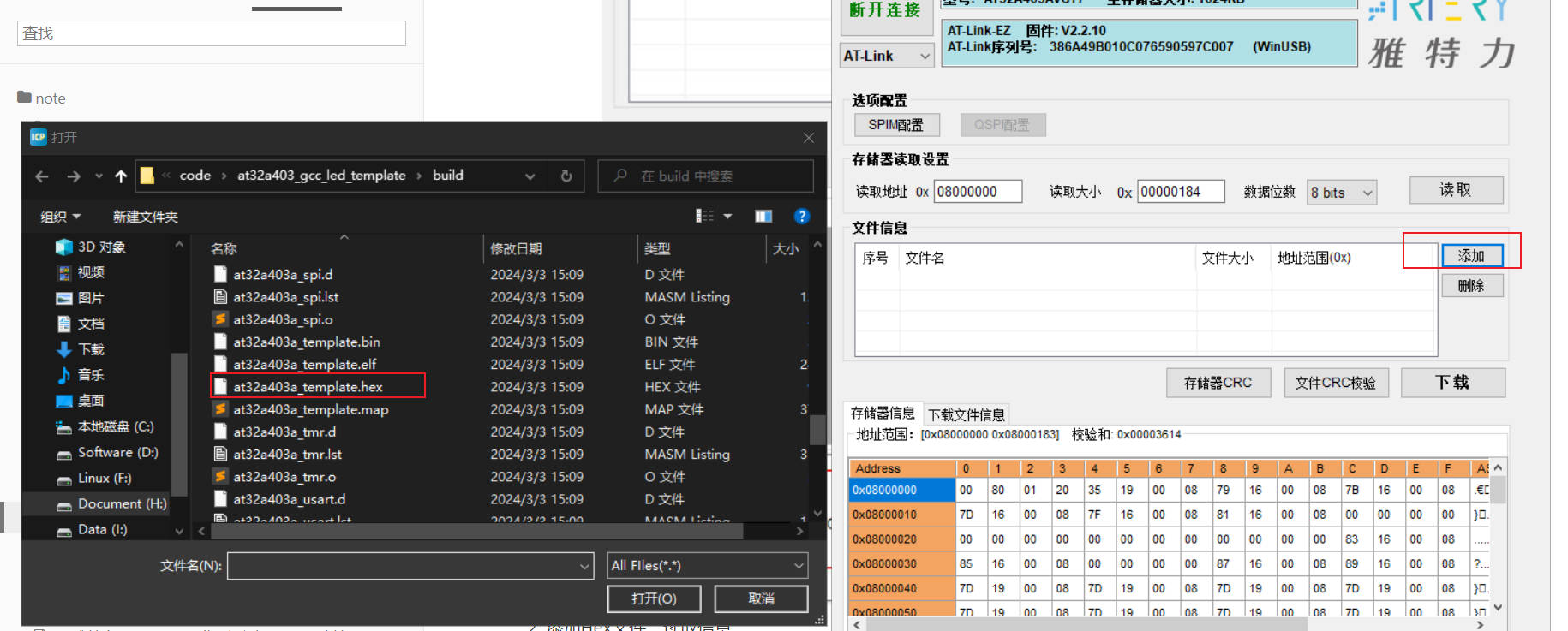The image size is (1568, 631).
Task: Open help with blue question icon
Action: coord(802,216)
